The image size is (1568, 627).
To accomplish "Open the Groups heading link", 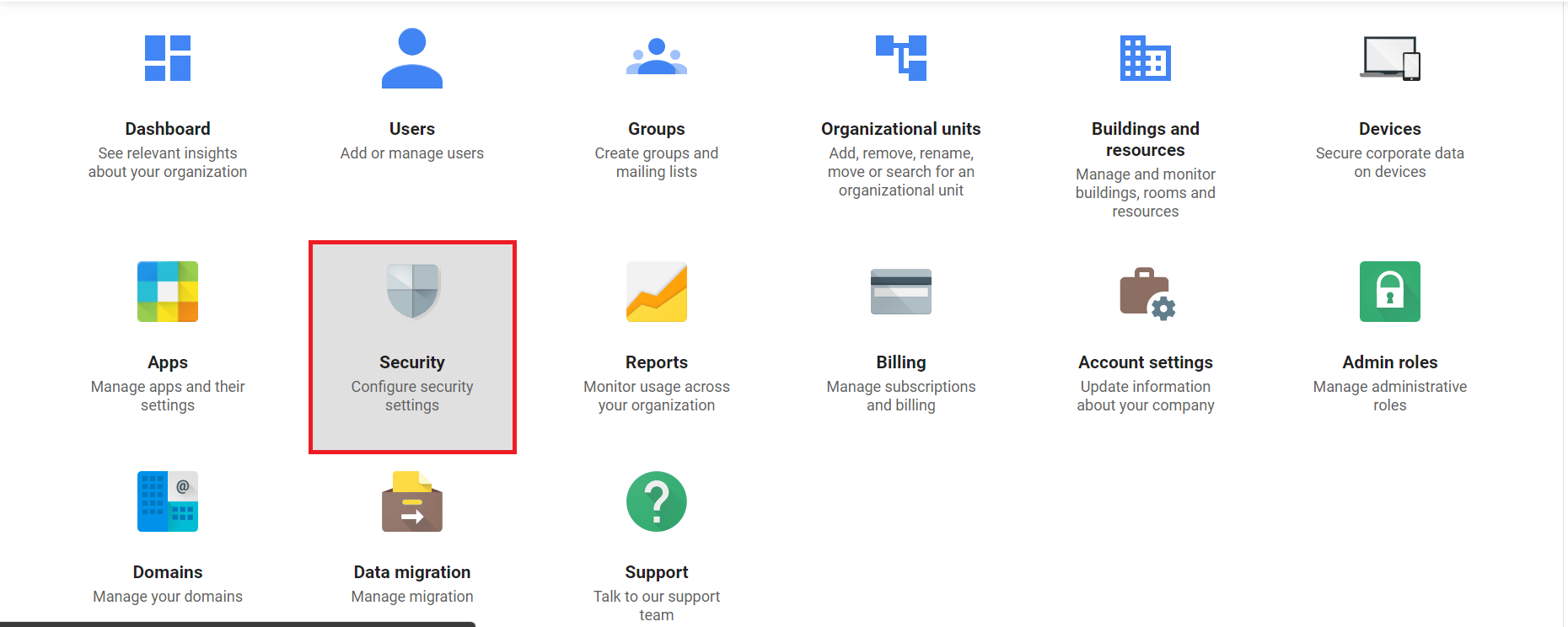I will (657, 129).
